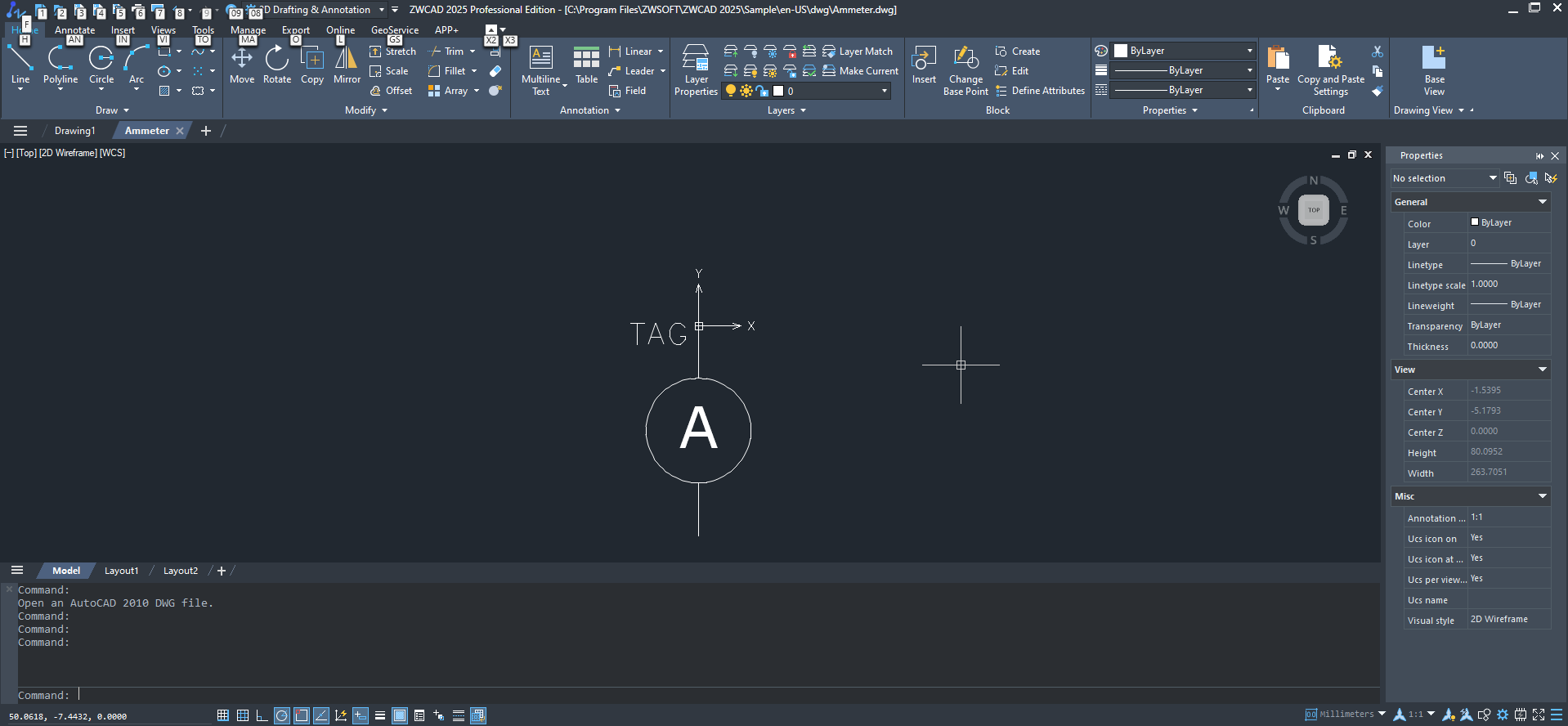Screen dimensions: 1568x726
Task: Open the Manage ribbon tab
Action: [248, 30]
